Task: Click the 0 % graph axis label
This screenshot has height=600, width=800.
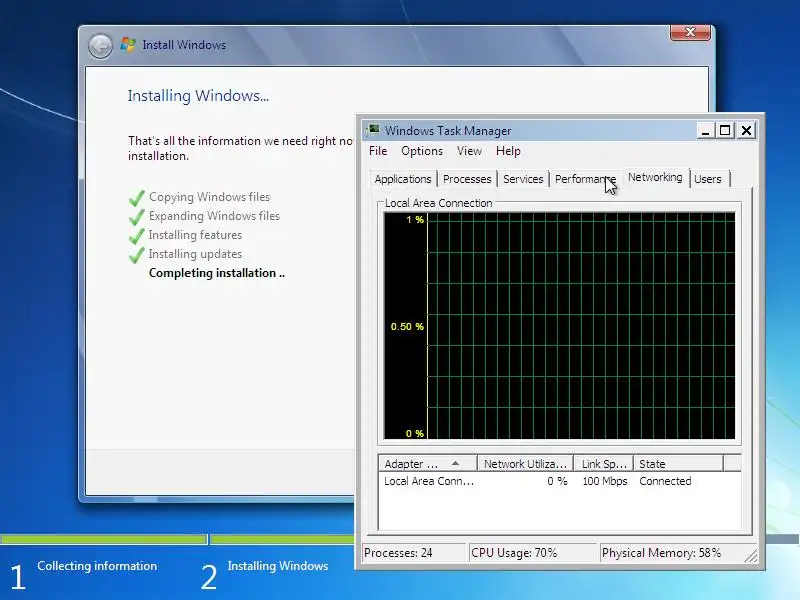Action: click(x=415, y=434)
